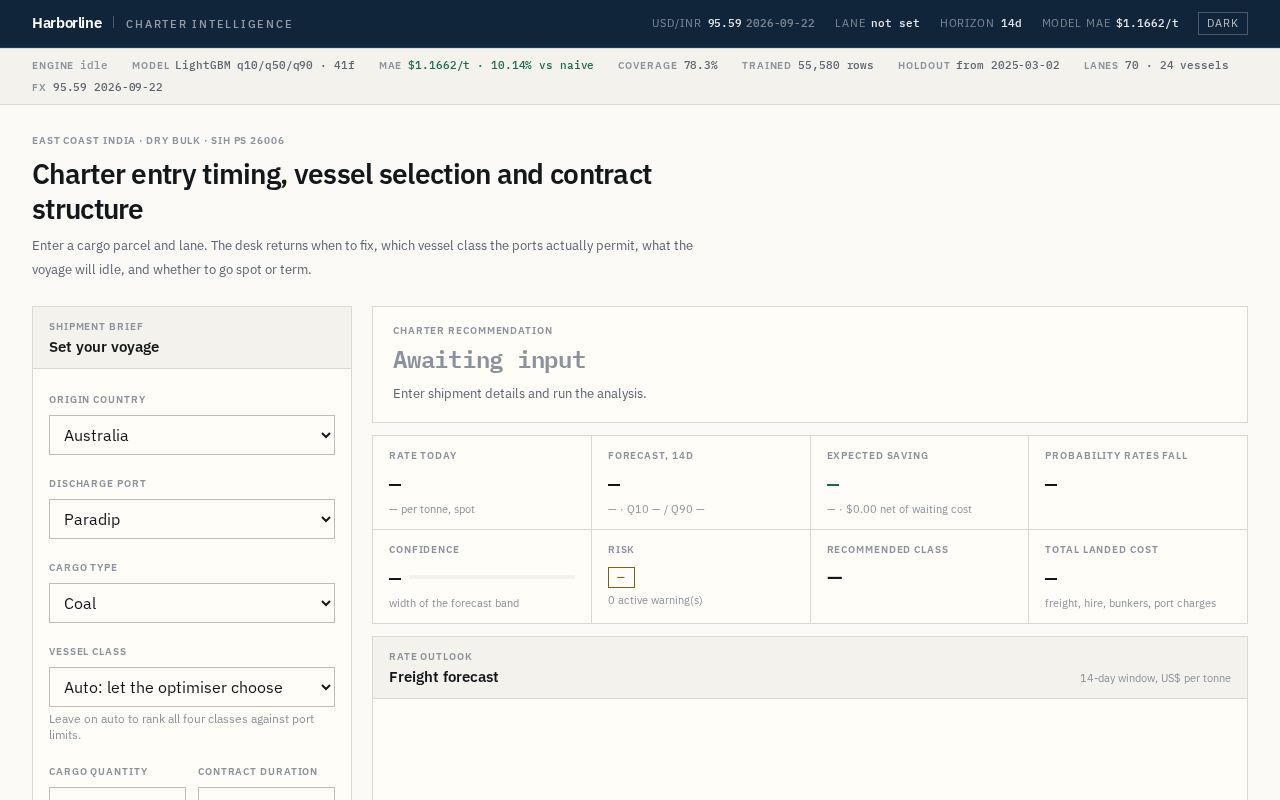Click the Forecast, 14D metric card
Viewport: 1280px width, 800px height.
(x=701, y=483)
